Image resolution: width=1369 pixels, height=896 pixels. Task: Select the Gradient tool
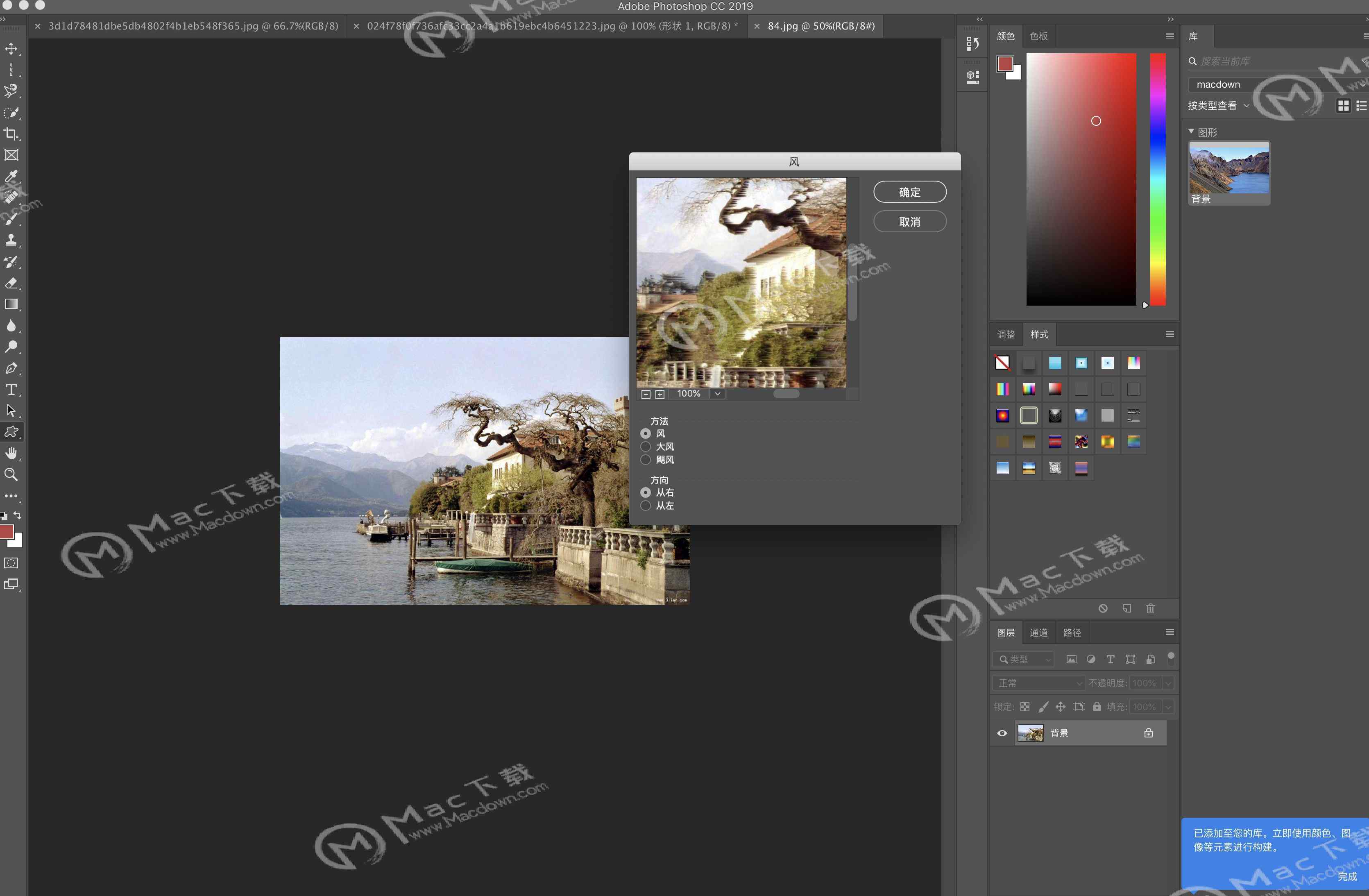point(11,304)
